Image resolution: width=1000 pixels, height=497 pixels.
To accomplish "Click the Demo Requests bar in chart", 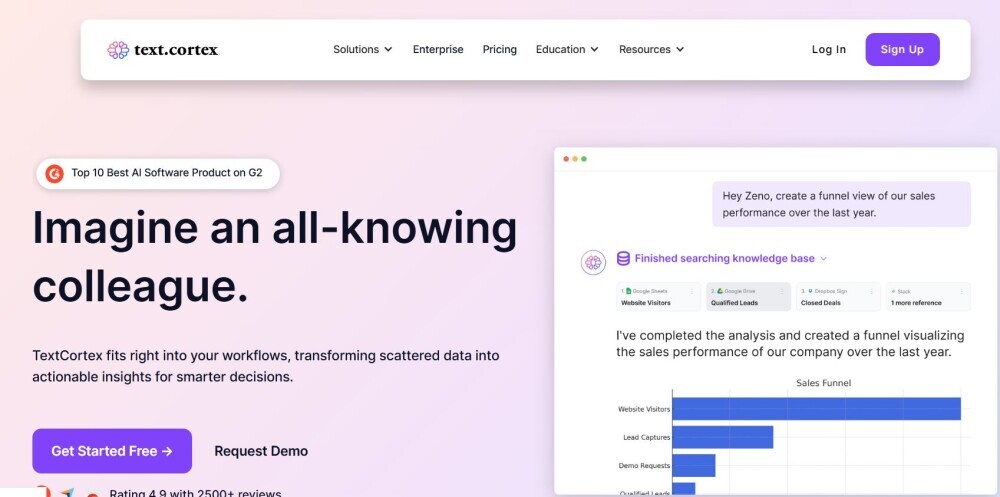I will click(x=694, y=465).
